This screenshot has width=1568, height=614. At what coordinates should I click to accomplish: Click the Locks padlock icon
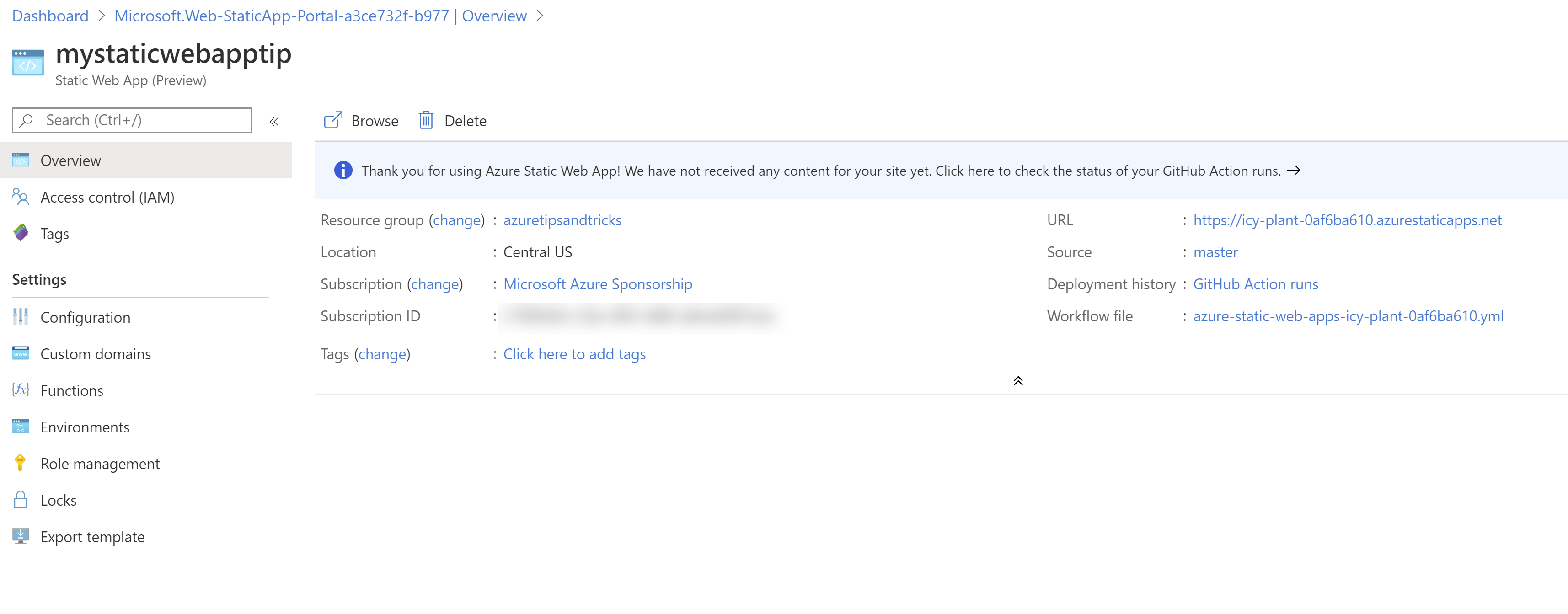pos(21,500)
